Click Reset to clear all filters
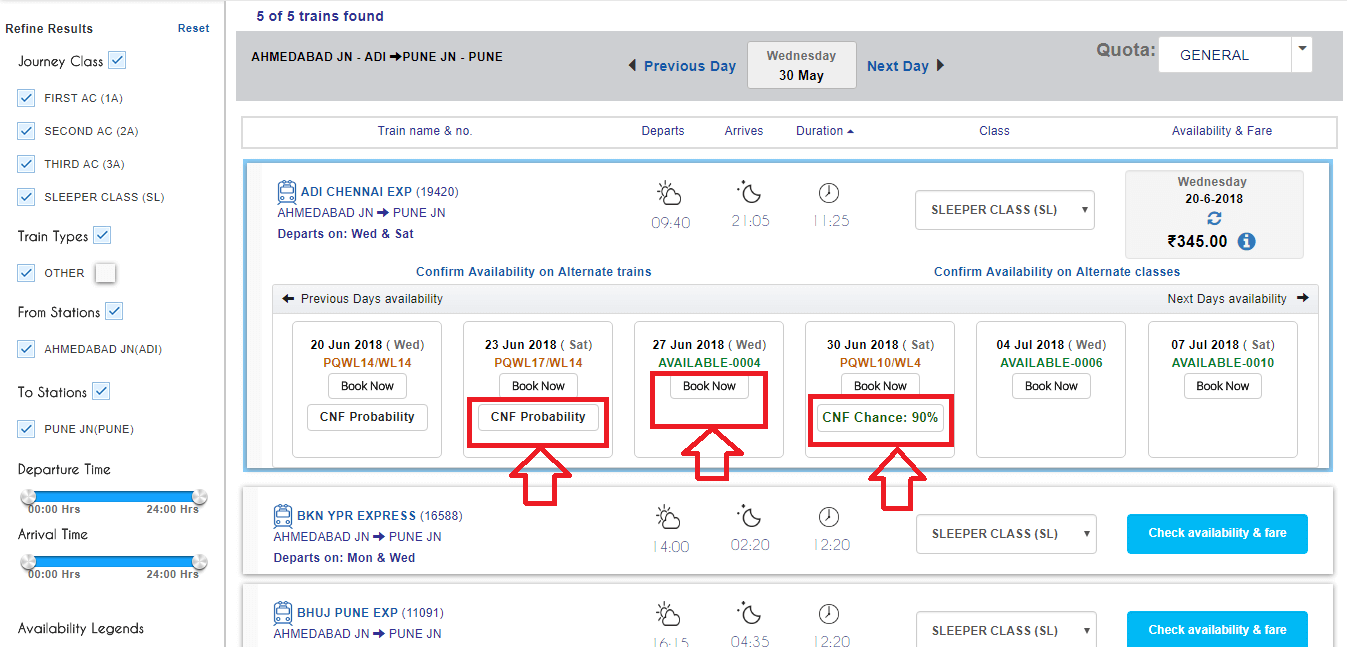1347x647 pixels. 193,28
